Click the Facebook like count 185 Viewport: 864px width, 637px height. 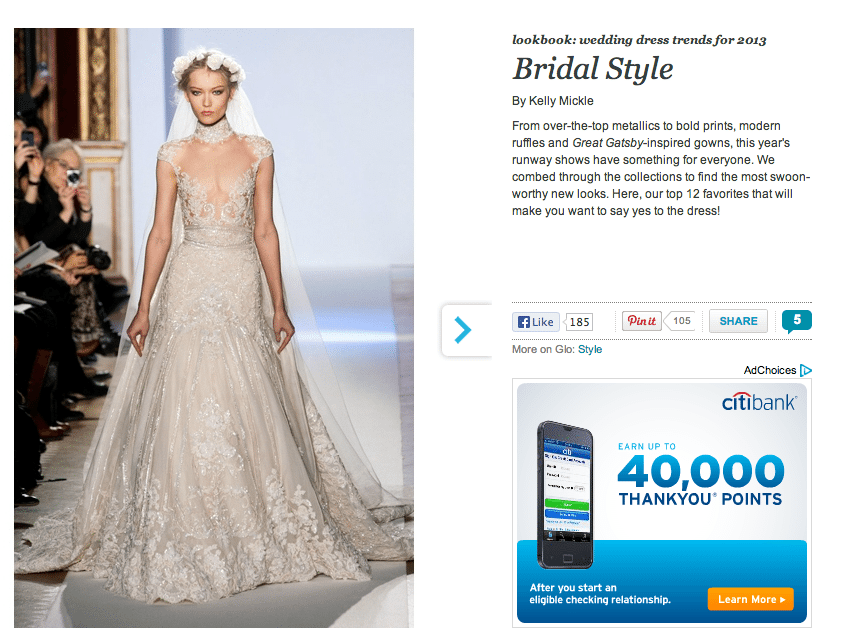pyautogui.click(x=579, y=322)
